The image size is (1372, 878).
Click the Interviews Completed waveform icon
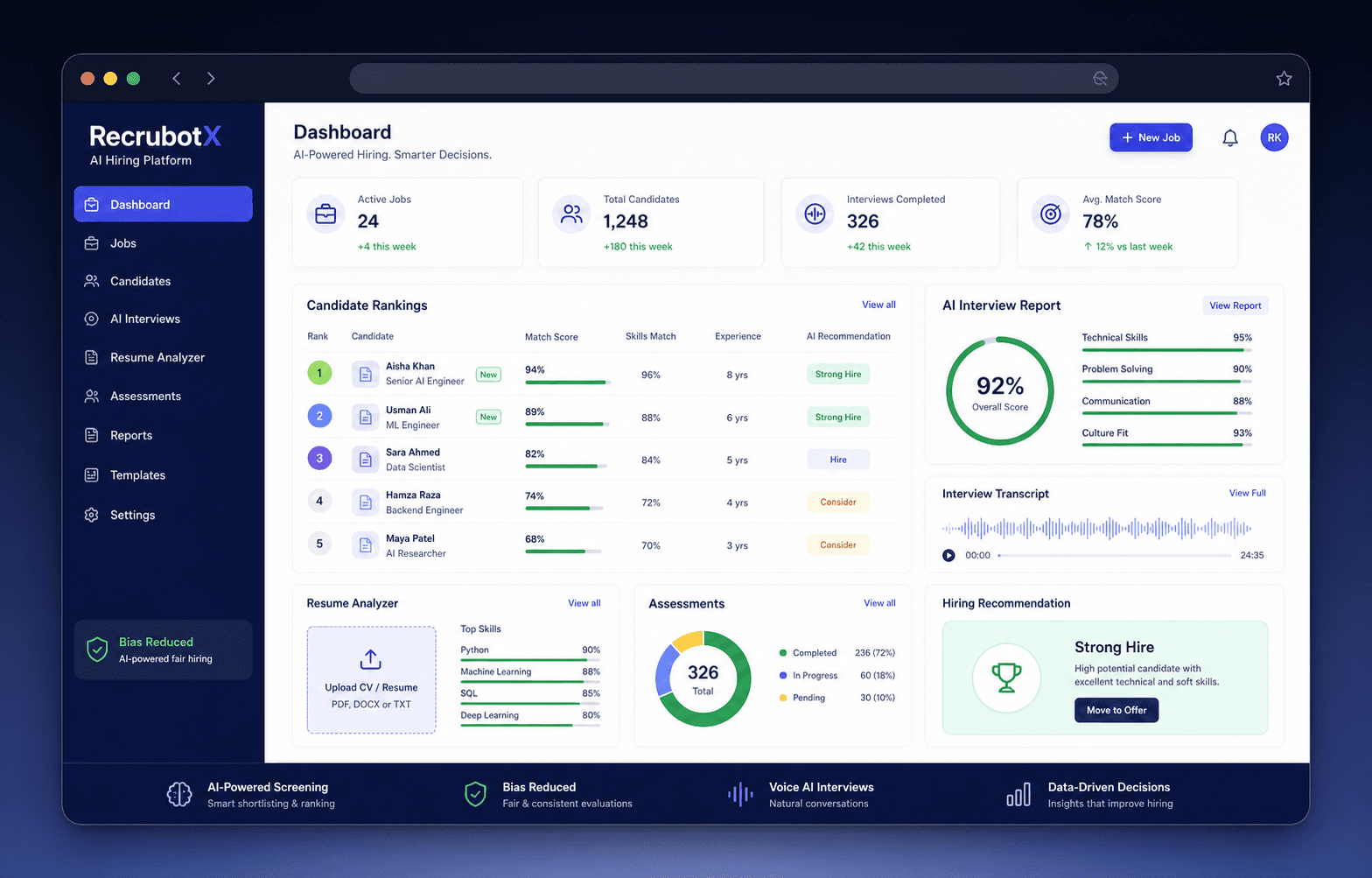point(815,214)
